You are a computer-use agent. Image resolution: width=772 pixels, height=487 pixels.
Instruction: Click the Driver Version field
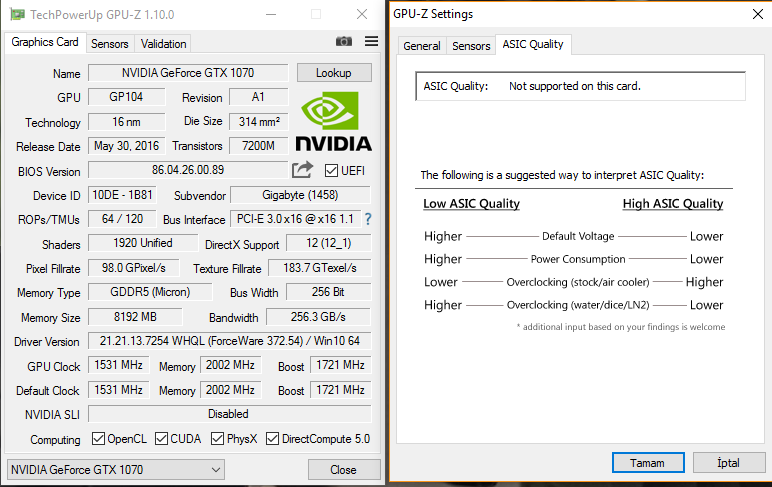(229, 341)
